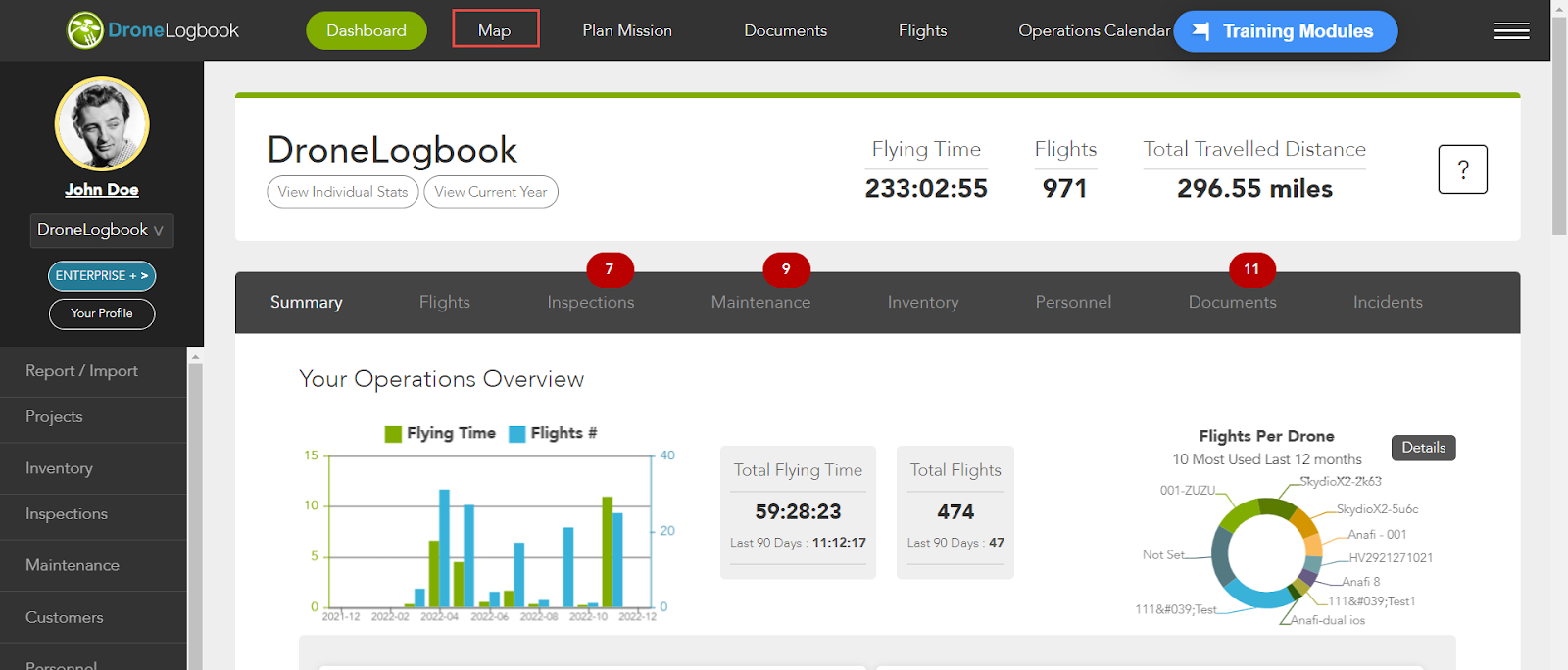The height and width of the screenshot is (670, 1568).
Task: Click the Training Modules cursor icon
Action: pos(1200,31)
